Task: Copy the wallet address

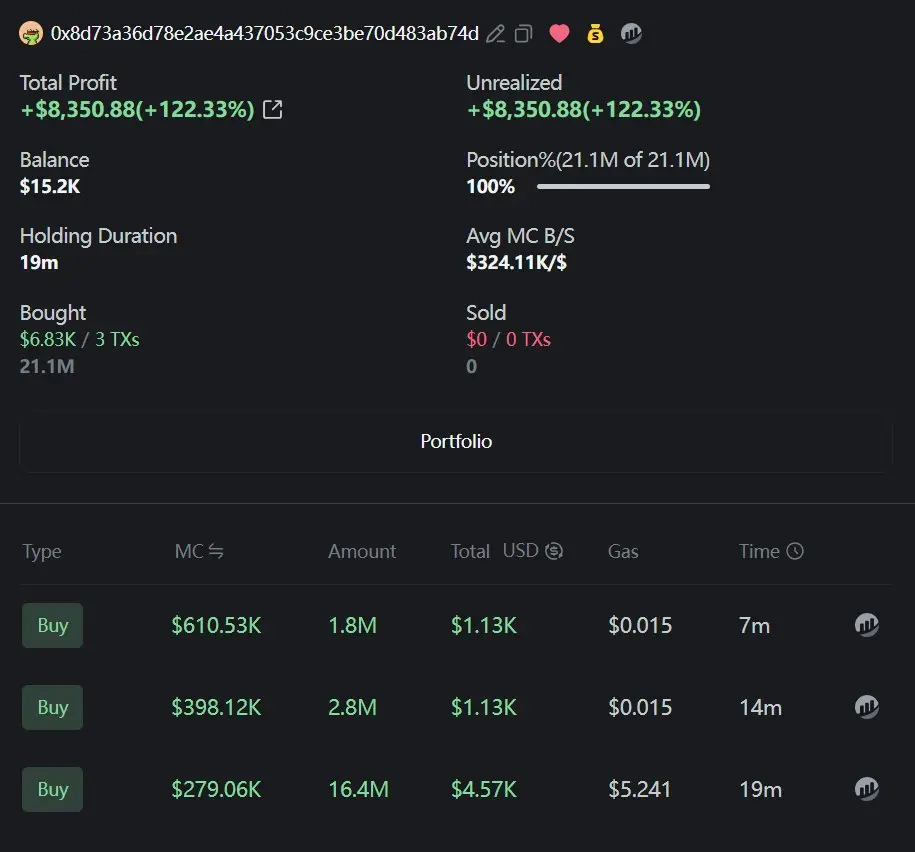Action: (523, 34)
